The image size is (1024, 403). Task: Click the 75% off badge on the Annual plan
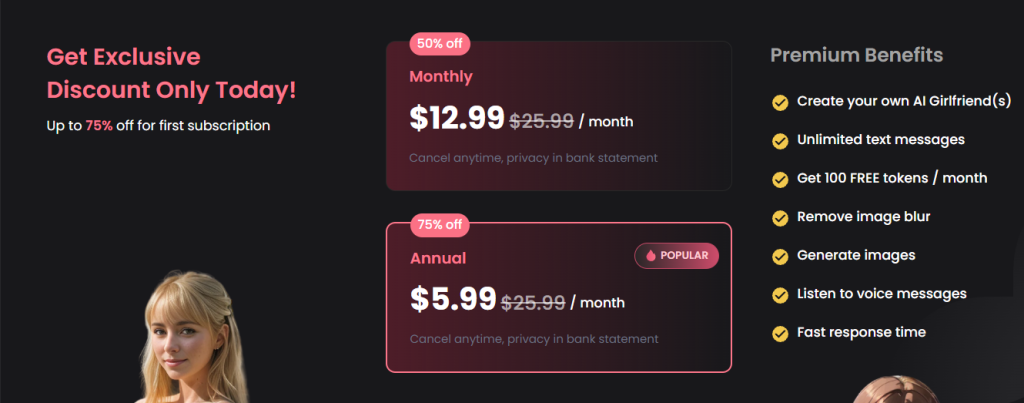[x=439, y=225]
